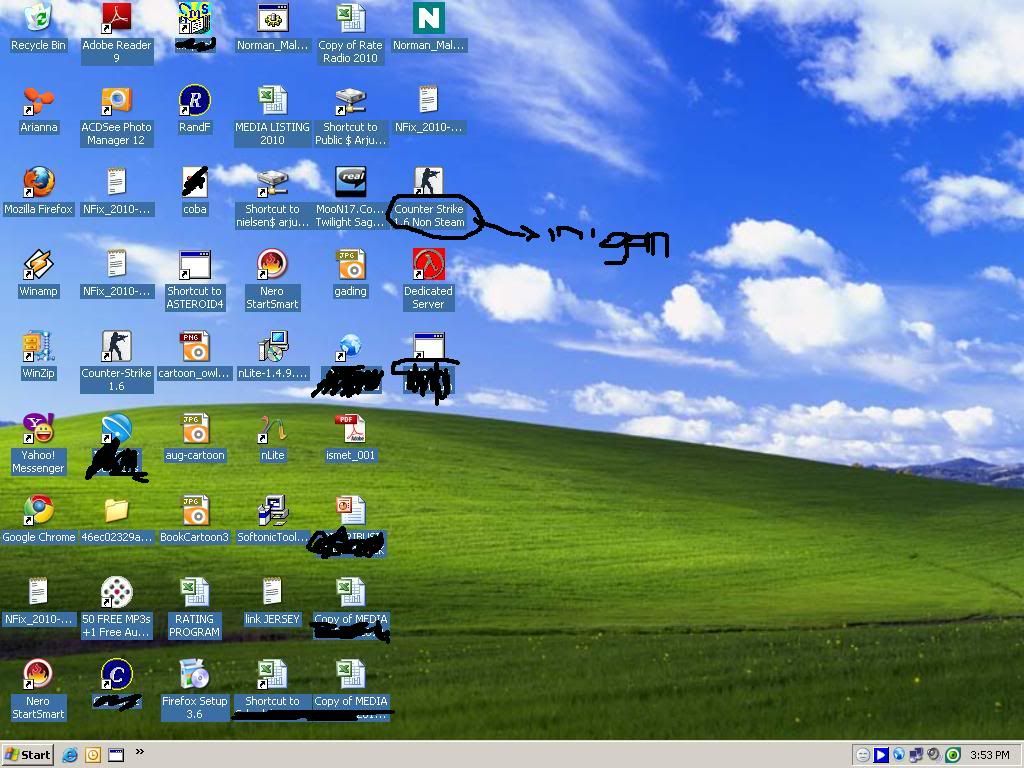Select the aug-cartoon JPG image
1024x768 pixels.
195,438
